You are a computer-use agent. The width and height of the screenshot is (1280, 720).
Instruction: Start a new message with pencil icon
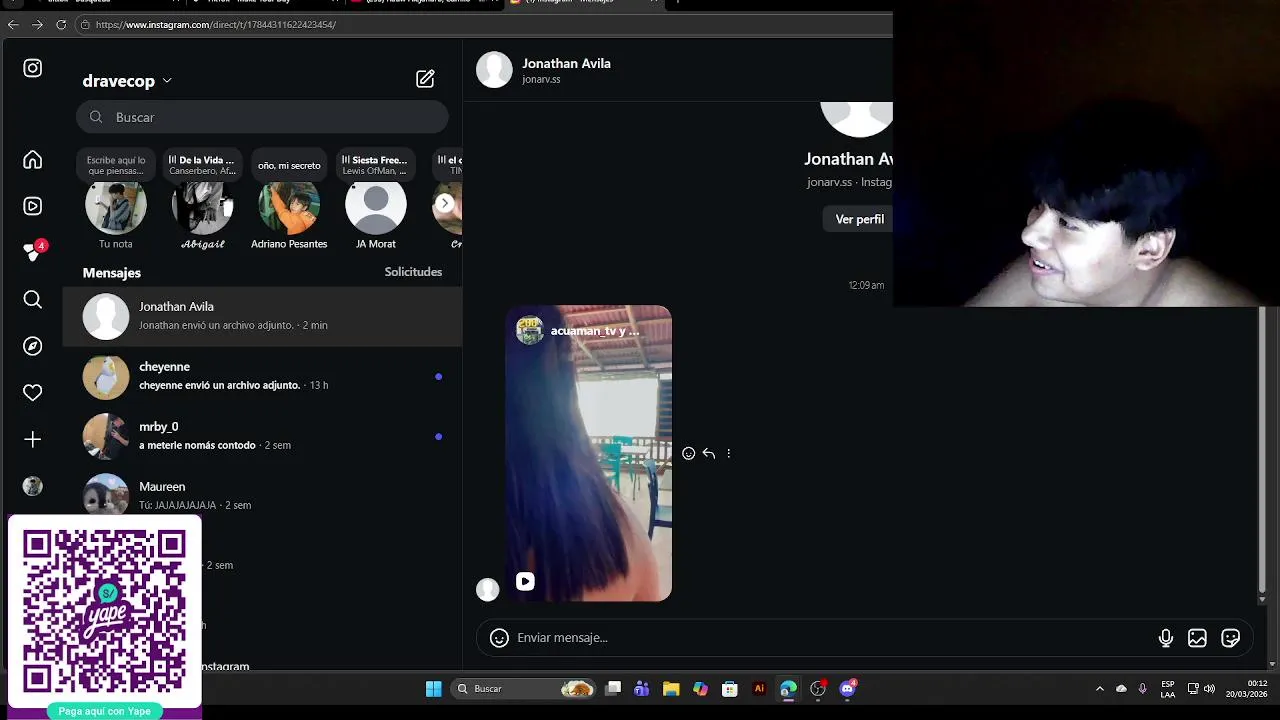click(x=425, y=79)
